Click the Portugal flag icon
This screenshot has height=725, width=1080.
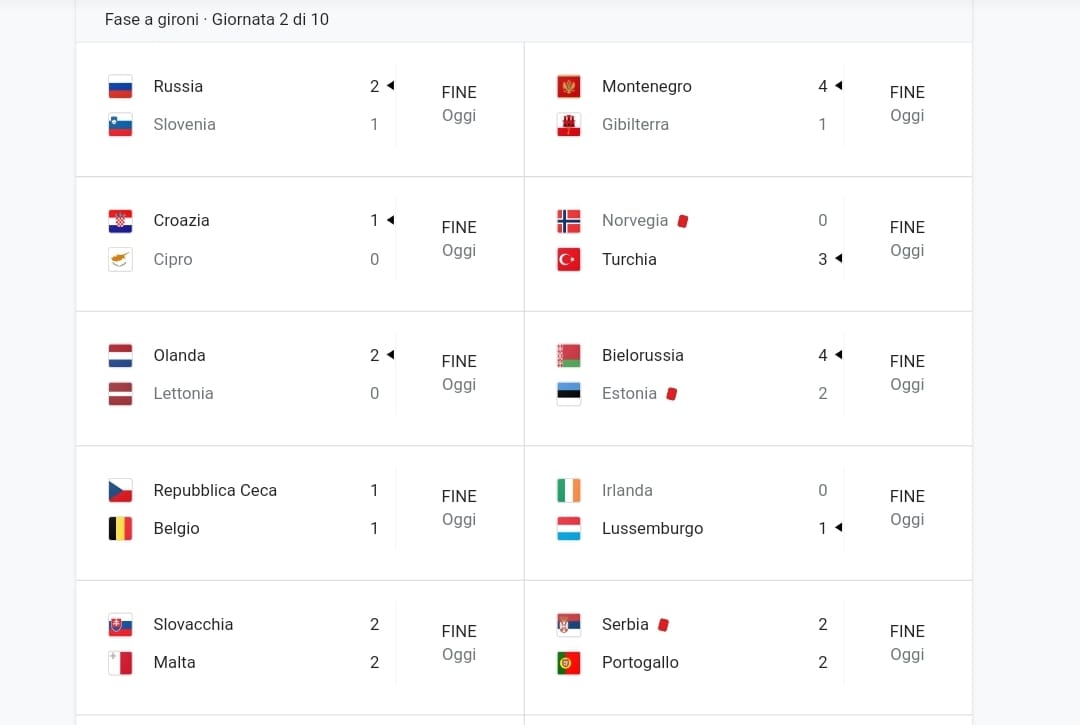(569, 663)
